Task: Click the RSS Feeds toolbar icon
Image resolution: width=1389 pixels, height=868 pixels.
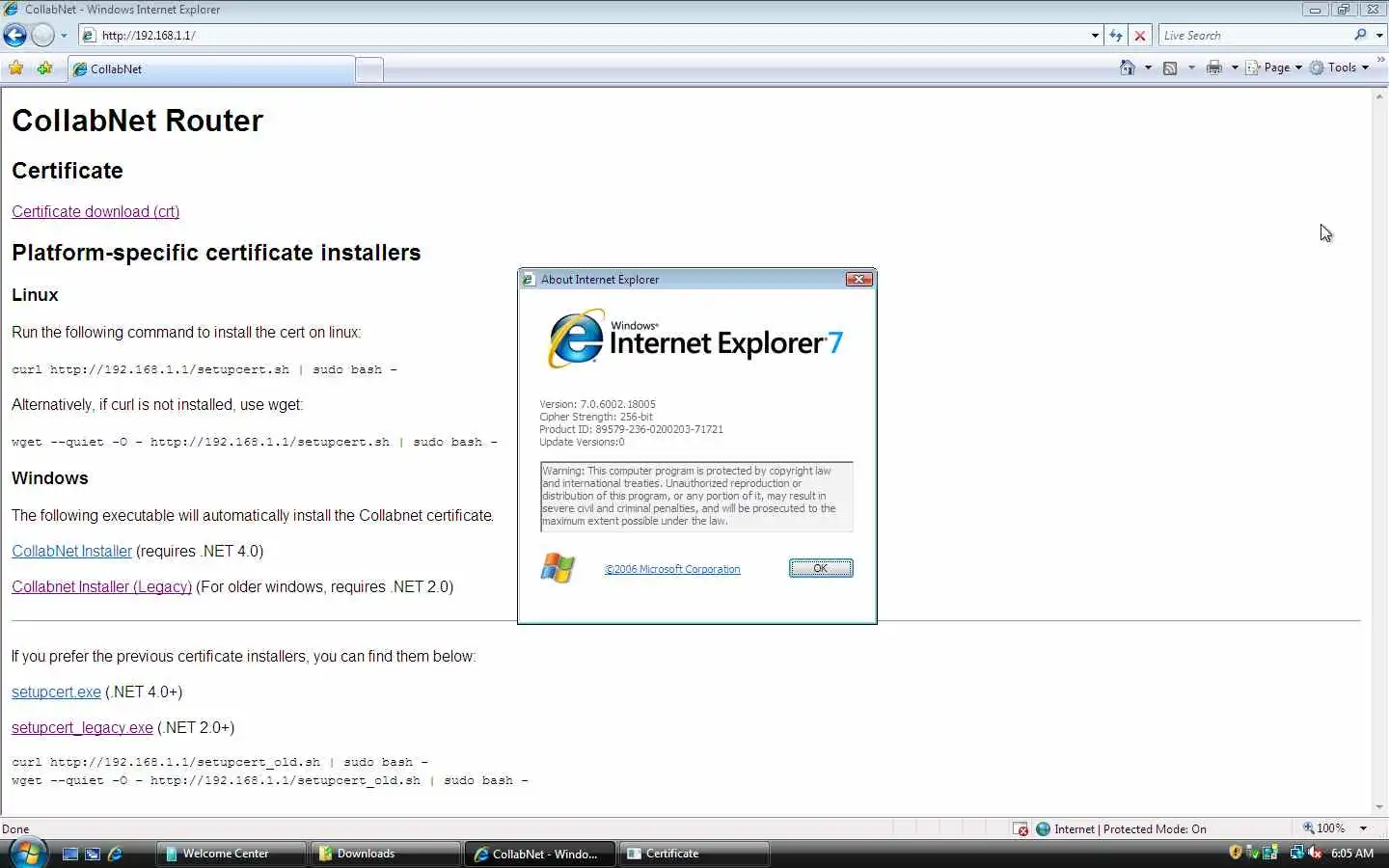Action: tap(1170, 68)
